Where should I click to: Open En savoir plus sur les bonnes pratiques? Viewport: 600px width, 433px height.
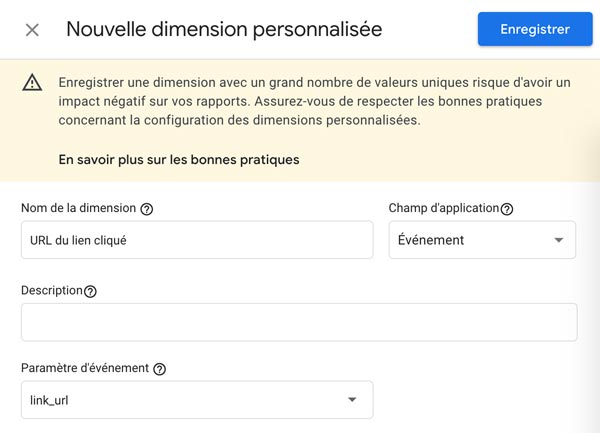pos(179,160)
